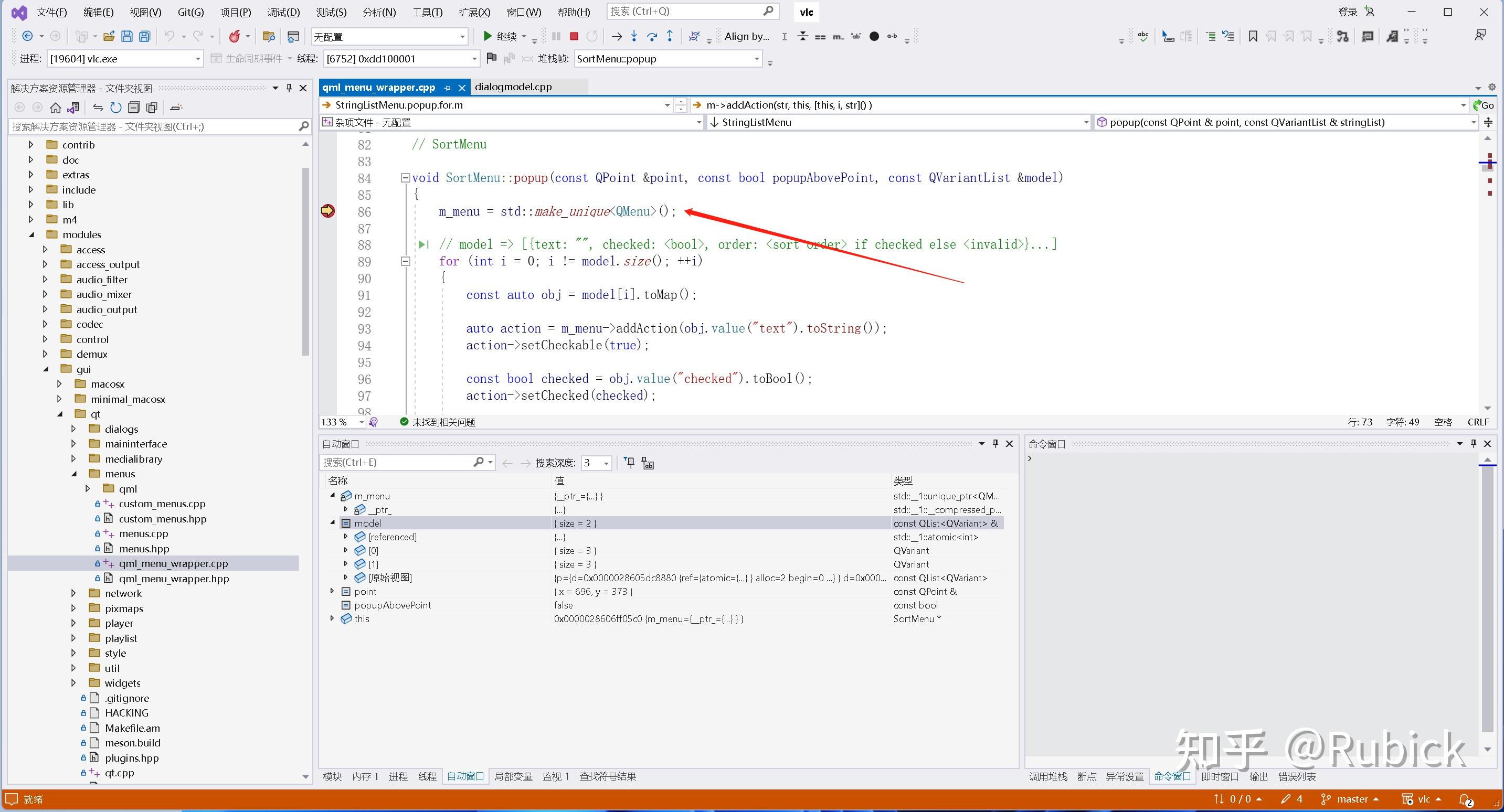Expand the network folder in tree

tap(73, 593)
